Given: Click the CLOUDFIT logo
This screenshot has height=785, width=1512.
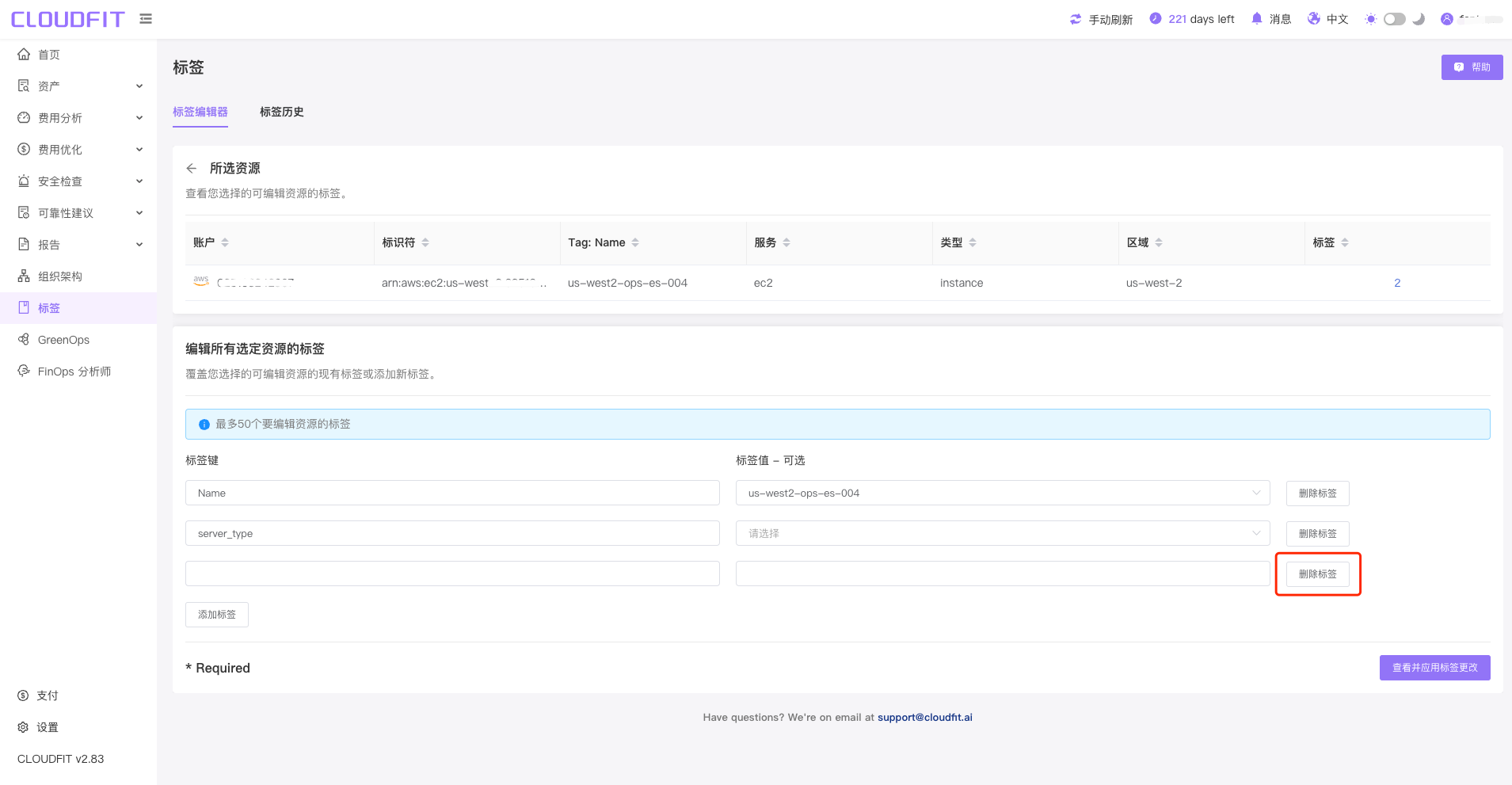Looking at the screenshot, I should [68, 19].
